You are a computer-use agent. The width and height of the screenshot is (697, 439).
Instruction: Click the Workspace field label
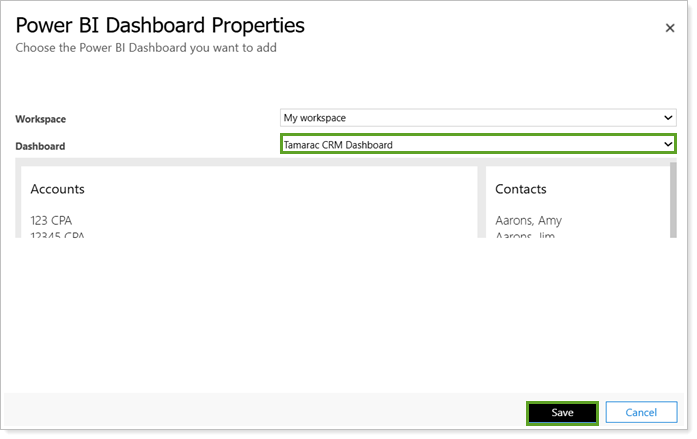[x=41, y=119]
